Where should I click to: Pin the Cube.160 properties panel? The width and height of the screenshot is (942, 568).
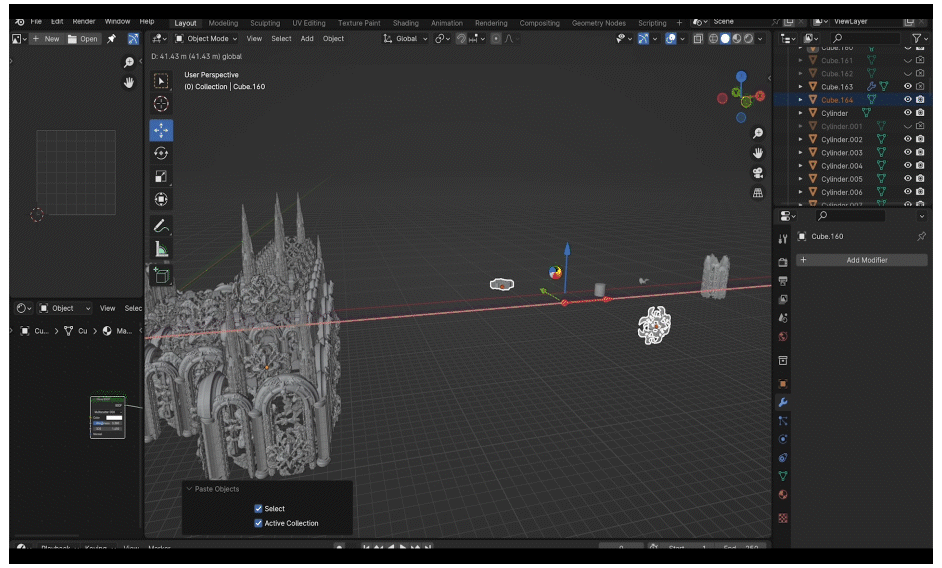tap(921, 236)
